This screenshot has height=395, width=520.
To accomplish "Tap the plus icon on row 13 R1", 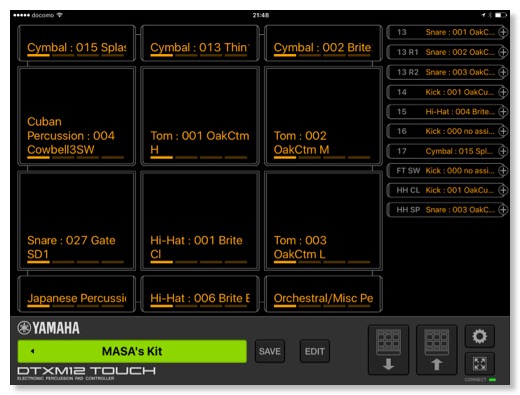I will (x=503, y=52).
